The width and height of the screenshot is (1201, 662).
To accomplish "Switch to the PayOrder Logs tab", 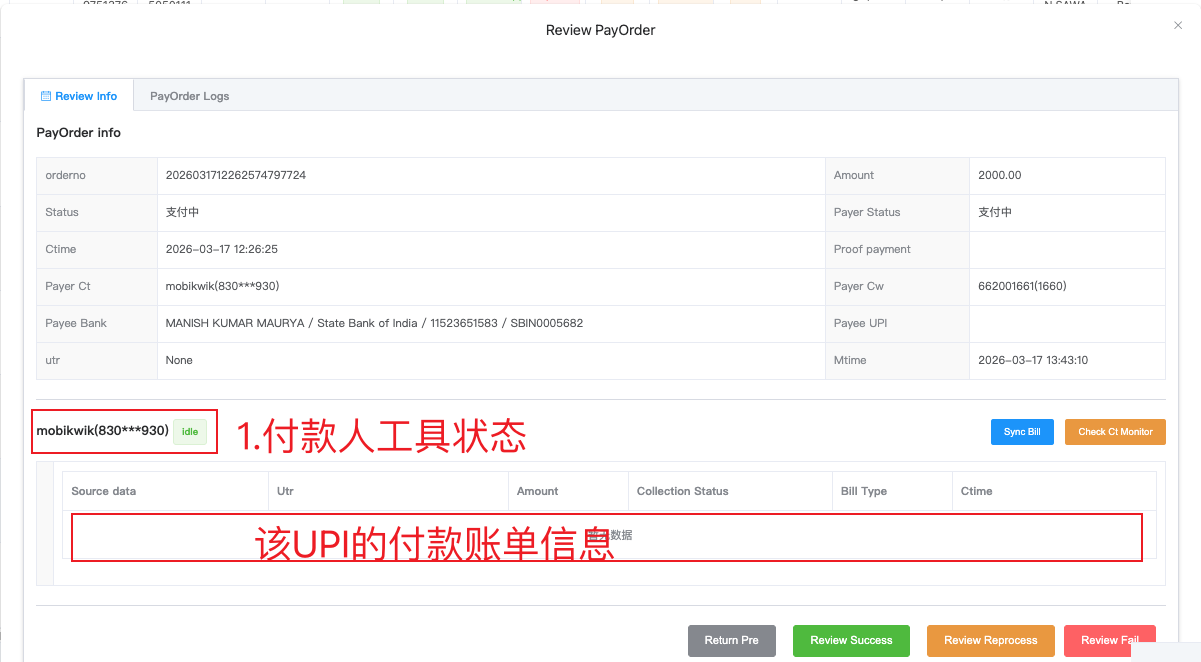I will [x=189, y=95].
